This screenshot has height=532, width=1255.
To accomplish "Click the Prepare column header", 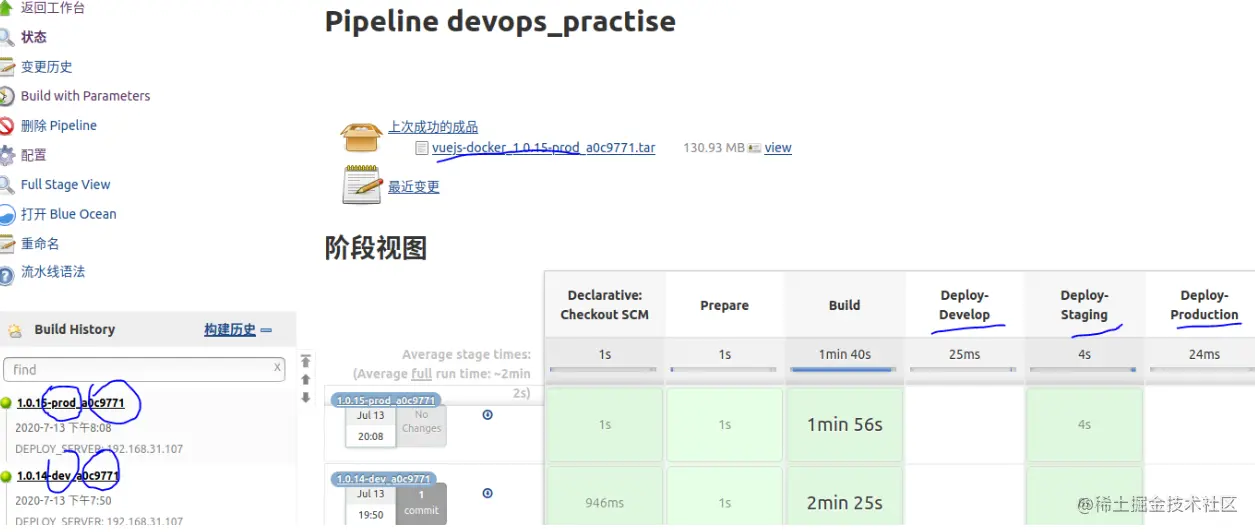I will point(725,305).
